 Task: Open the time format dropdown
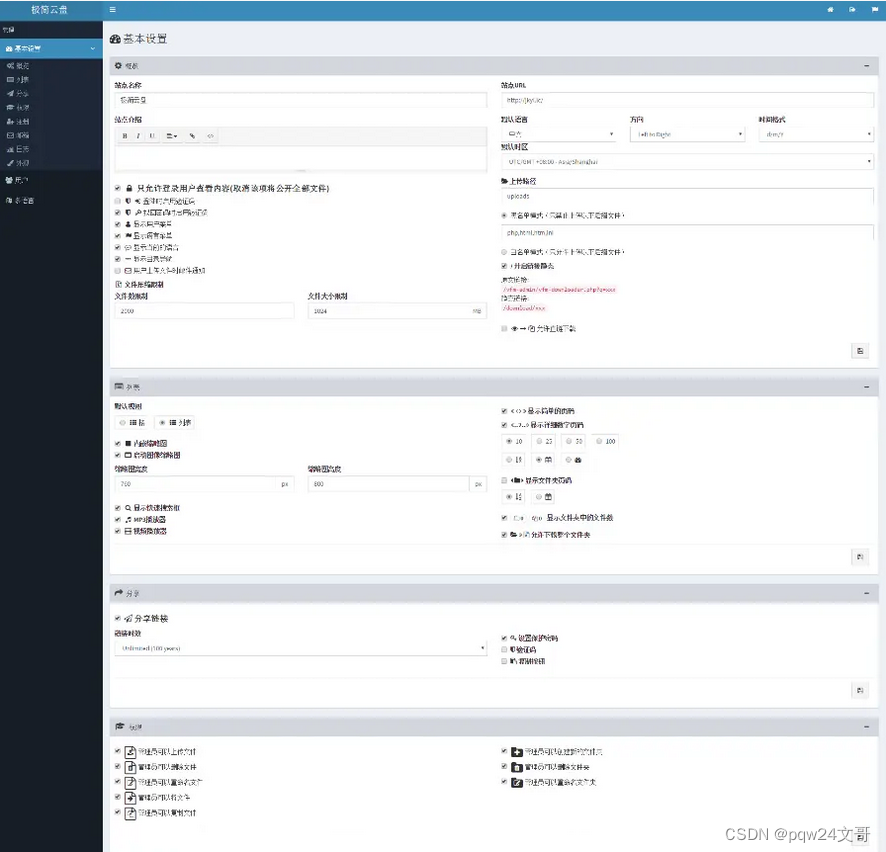(816, 134)
